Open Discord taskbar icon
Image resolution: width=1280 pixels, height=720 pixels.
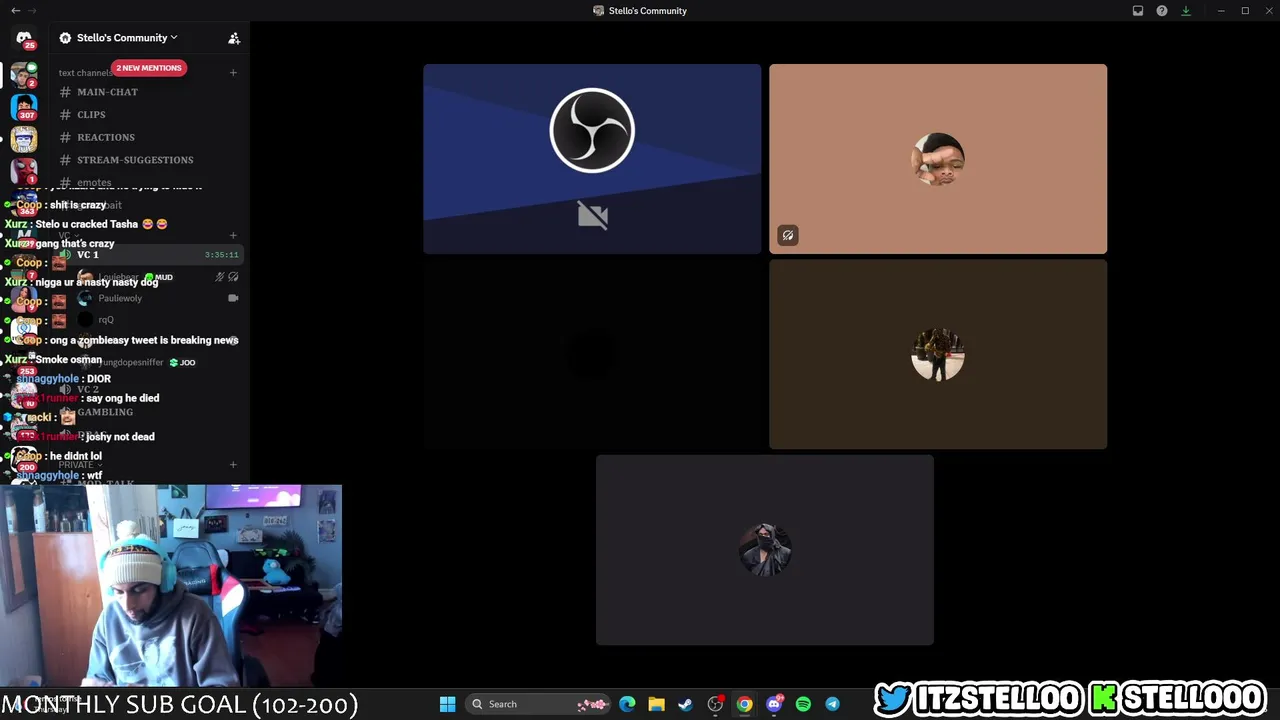pyautogui.click(x=774, y=704)
